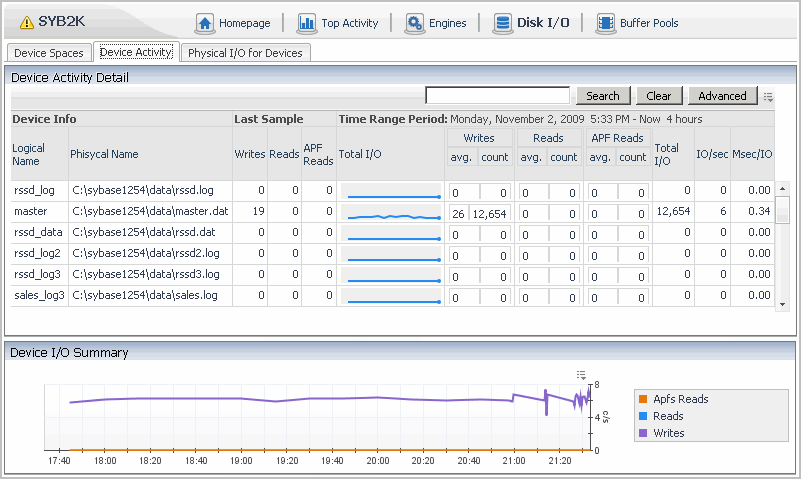801x479 pixels.
Task: Switch to the Device Spaces tab
Action: (50, 53)
